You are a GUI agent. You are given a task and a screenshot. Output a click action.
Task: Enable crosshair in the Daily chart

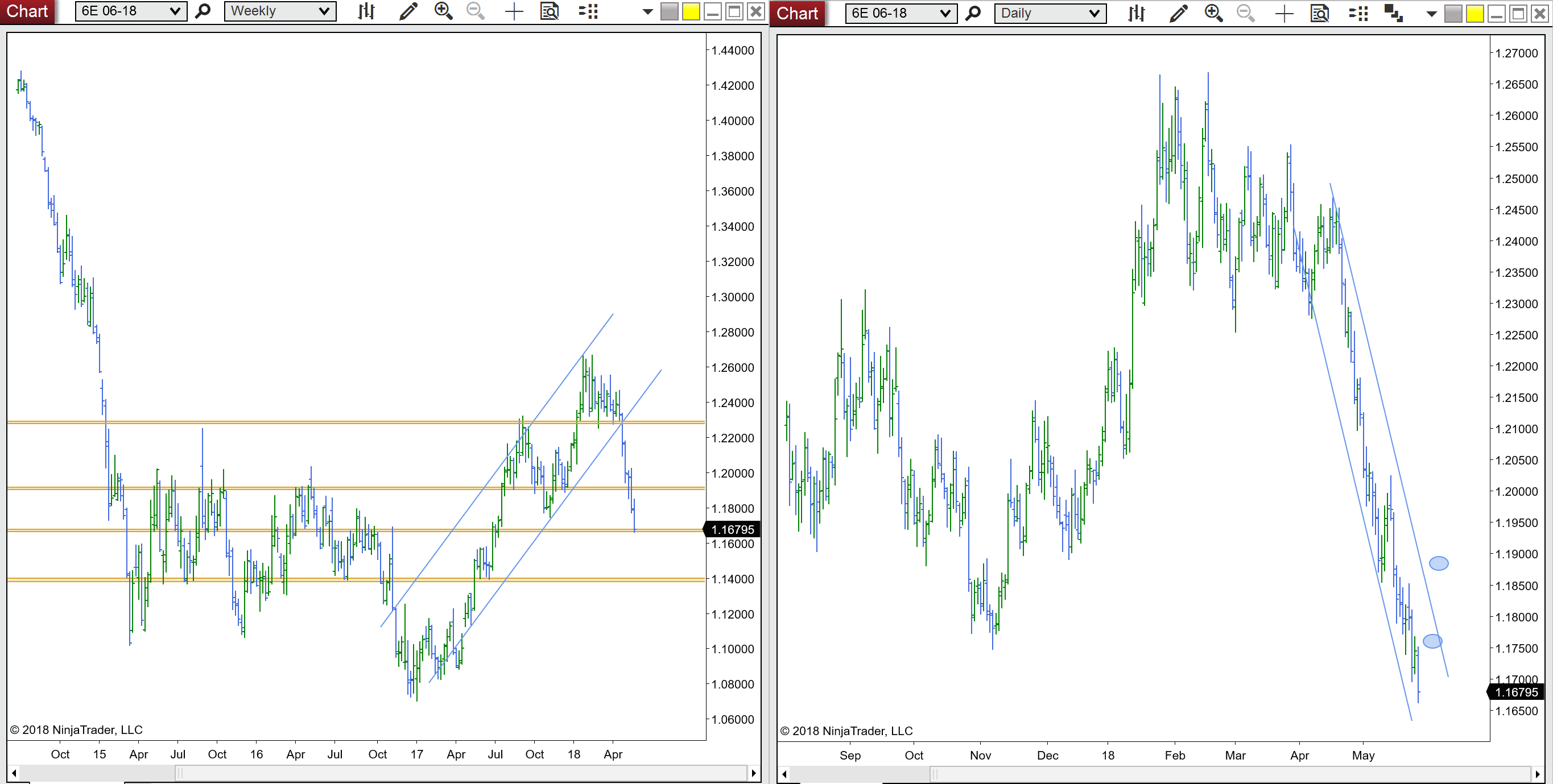click(1284, 13)
